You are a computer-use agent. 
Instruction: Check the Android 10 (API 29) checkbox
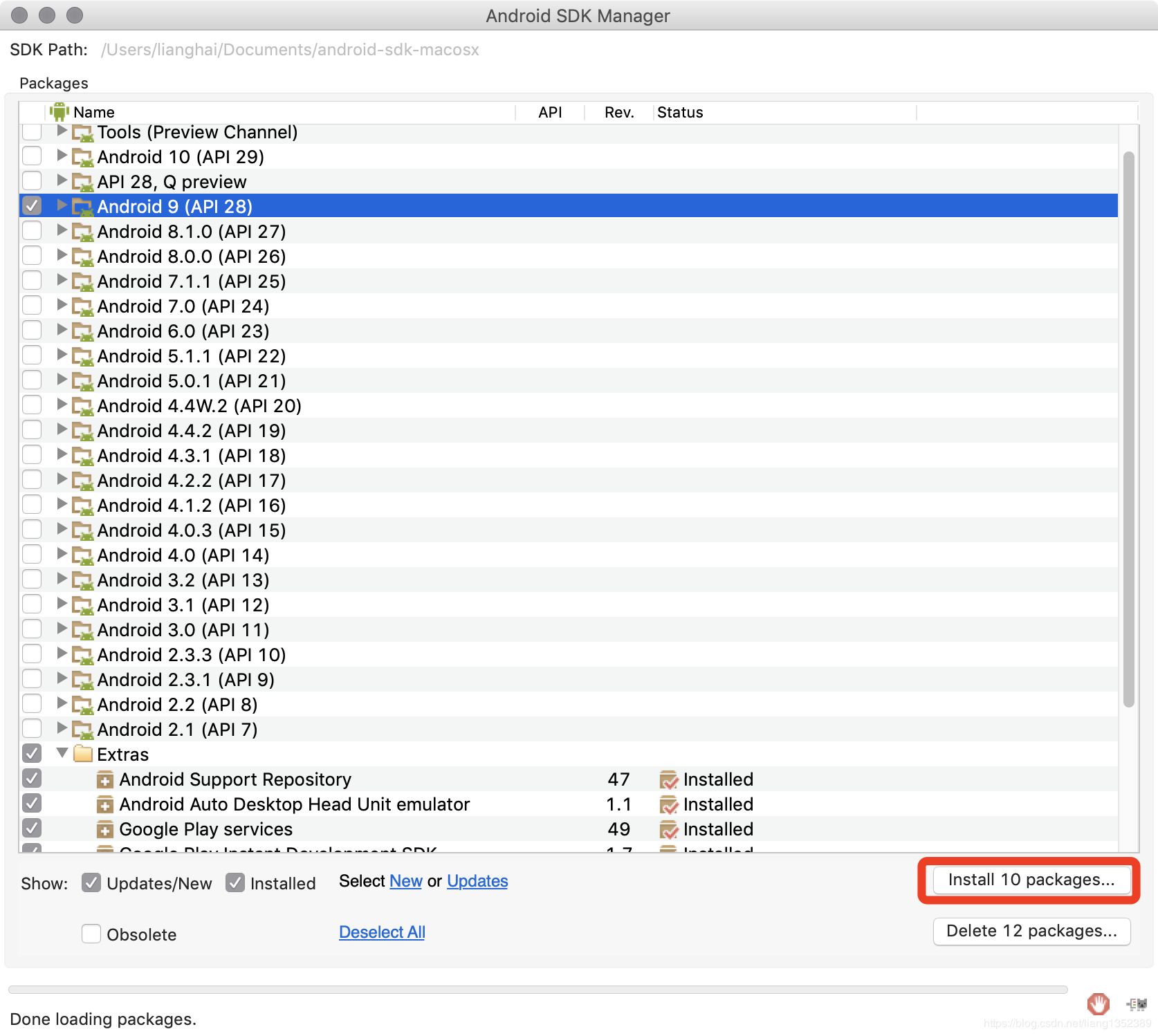click(x=32, y=156)
